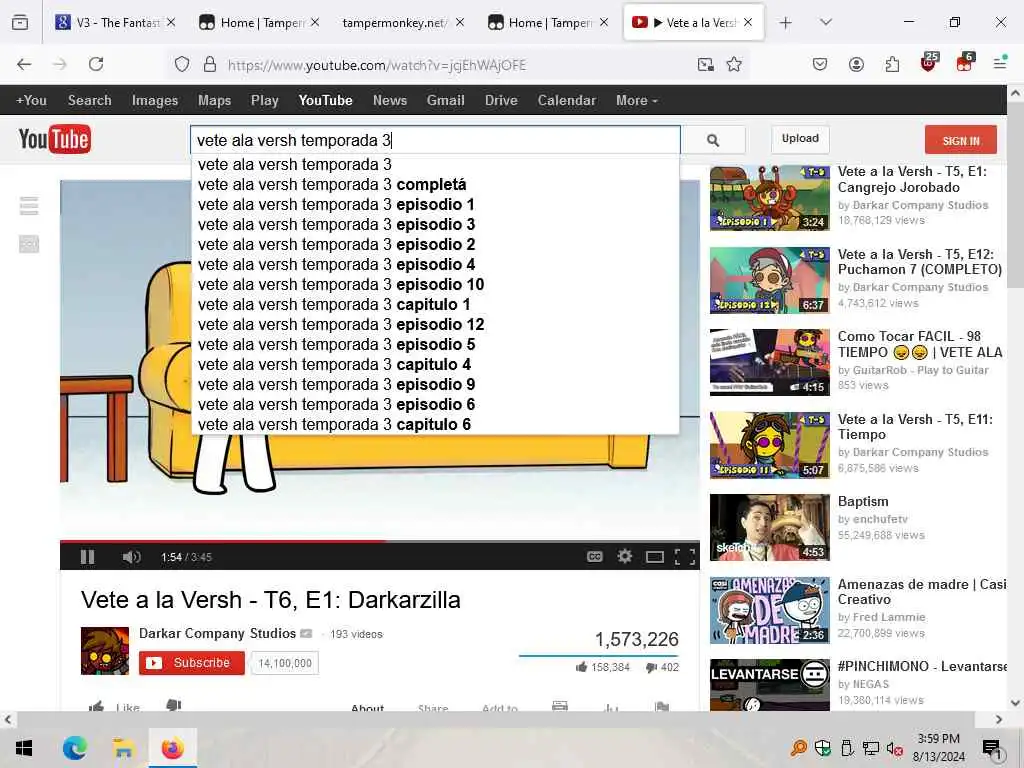
Task: Click the muted speaker tray icon
Action: (894, 748)
